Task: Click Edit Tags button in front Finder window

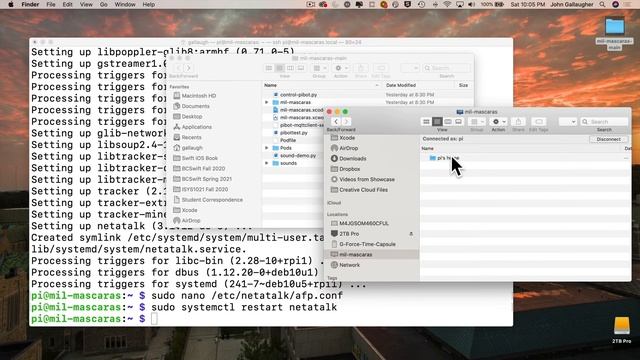Action: point(539,122)
